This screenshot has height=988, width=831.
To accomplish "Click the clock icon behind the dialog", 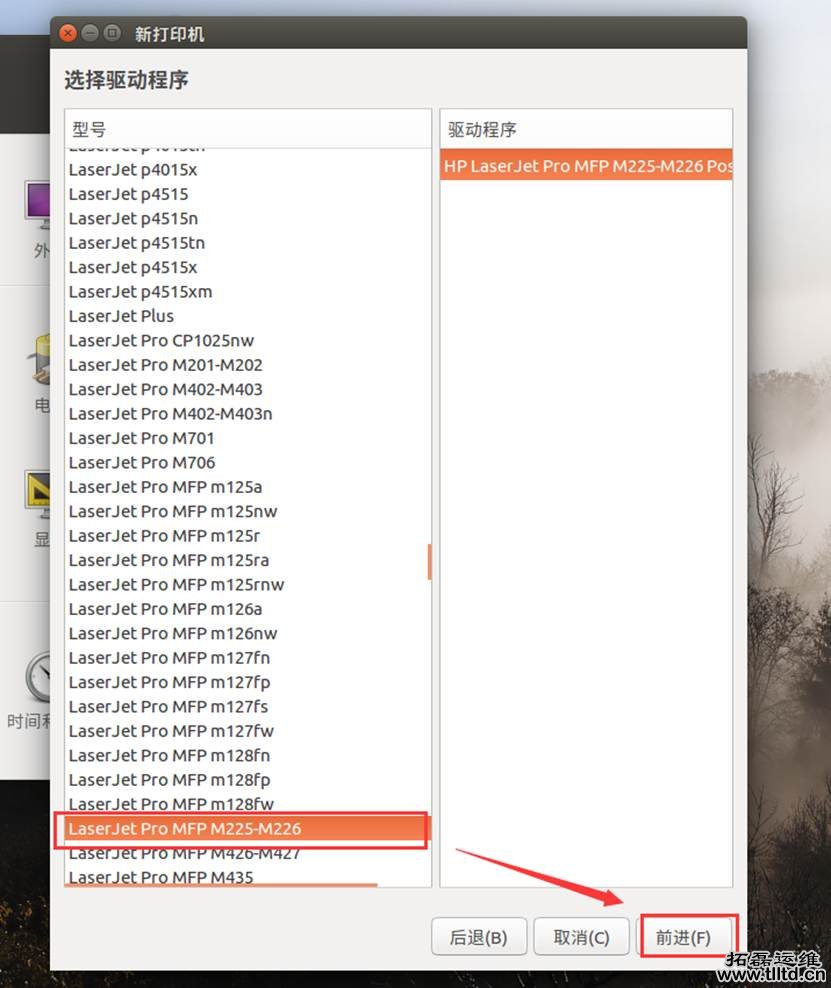I will tap(40, 678).
